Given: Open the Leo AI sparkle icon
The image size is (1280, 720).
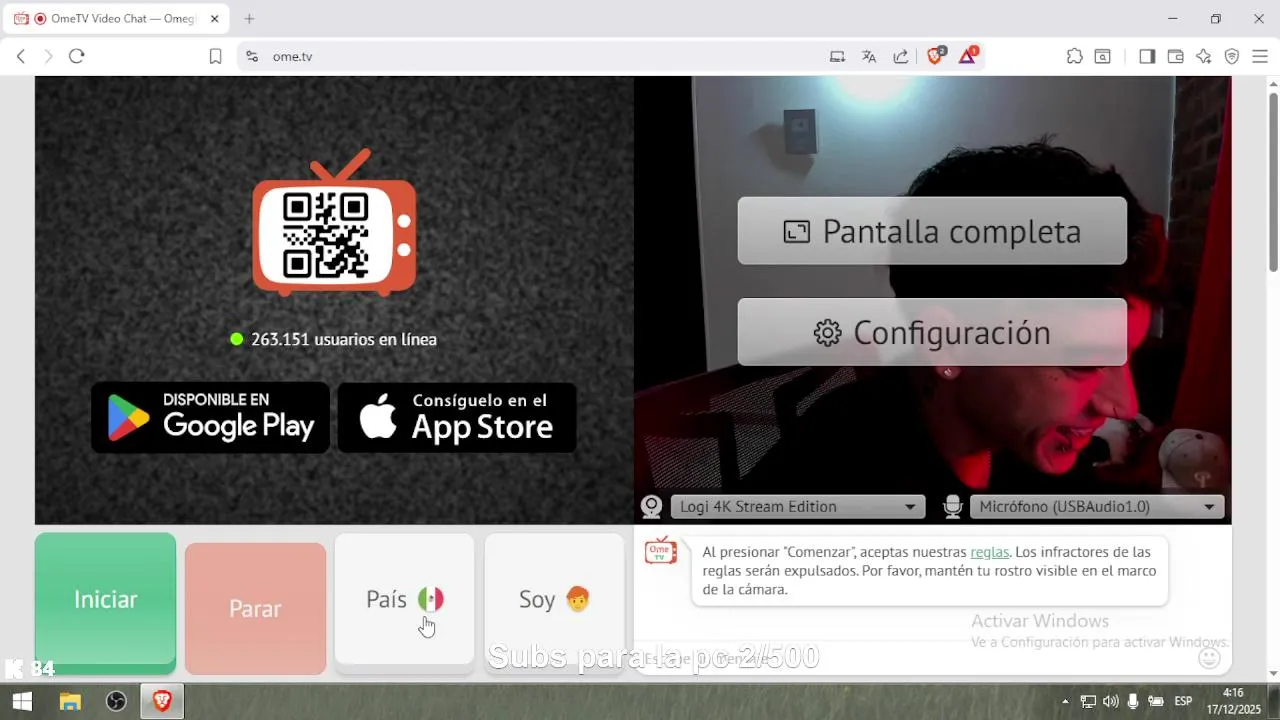Looking at the screenshot, I should [1204, 57].
